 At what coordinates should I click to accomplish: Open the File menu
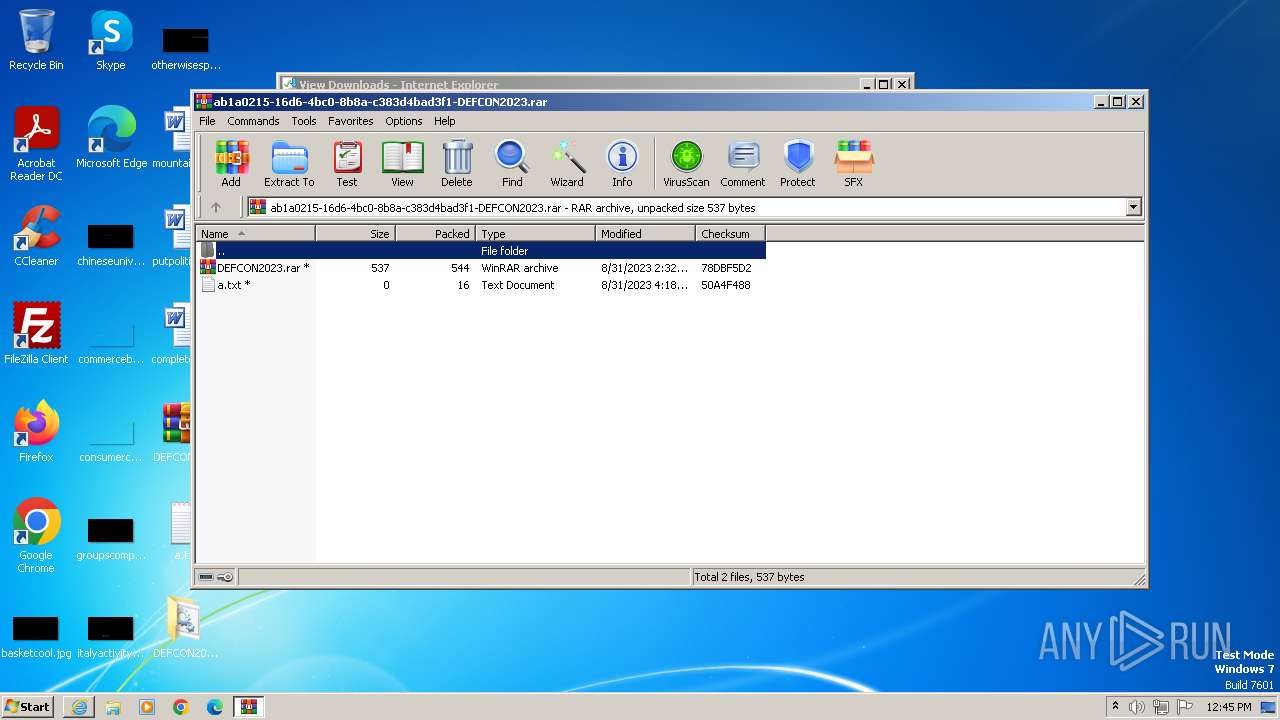[x=207, y=121]
